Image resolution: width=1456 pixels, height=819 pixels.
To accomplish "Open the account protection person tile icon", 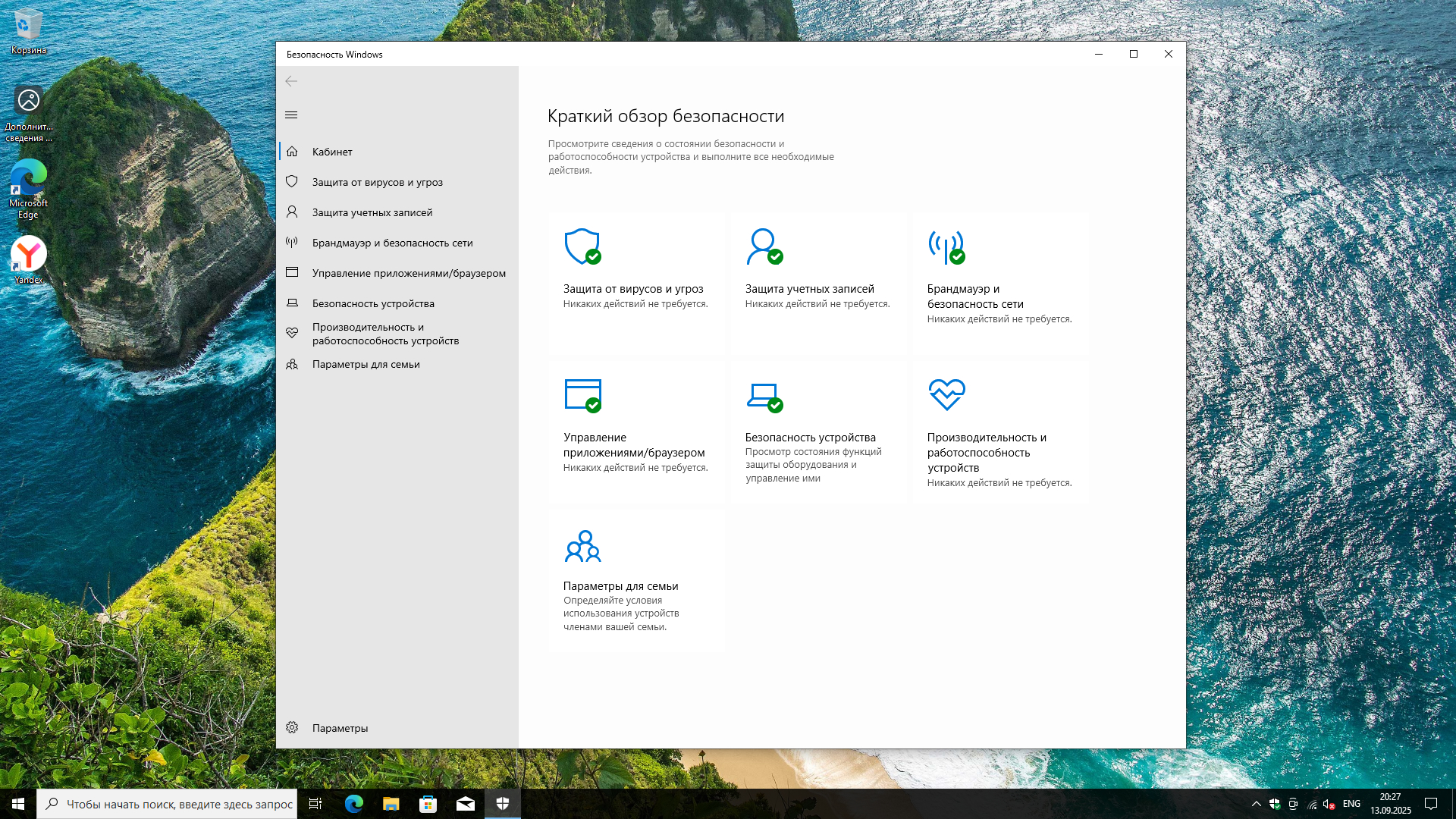I will (x=764, y=246).
